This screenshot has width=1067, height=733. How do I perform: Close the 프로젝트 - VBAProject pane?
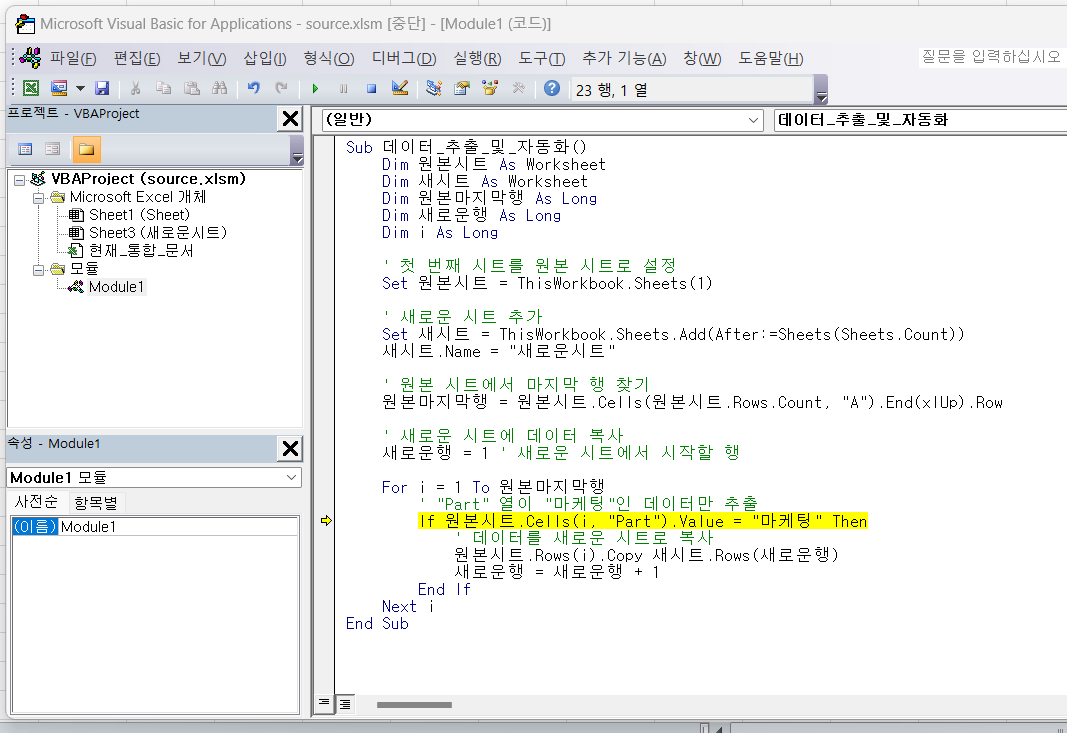click(x=291, y=119)
